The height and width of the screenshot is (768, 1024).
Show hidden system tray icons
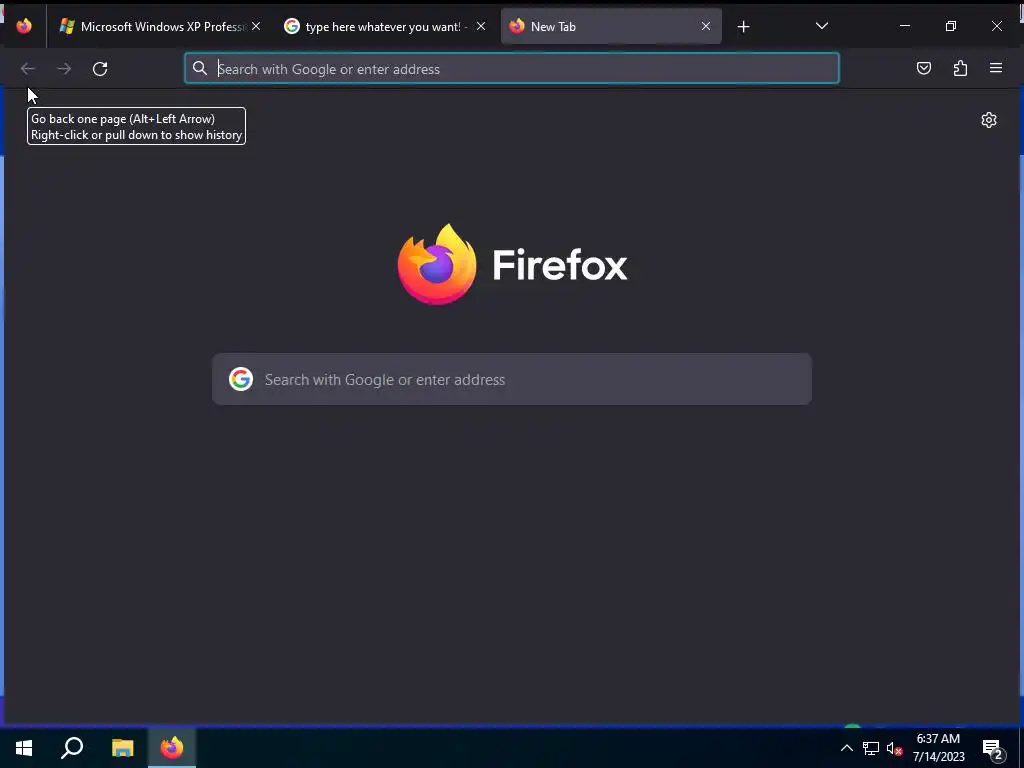coord(846,748)
